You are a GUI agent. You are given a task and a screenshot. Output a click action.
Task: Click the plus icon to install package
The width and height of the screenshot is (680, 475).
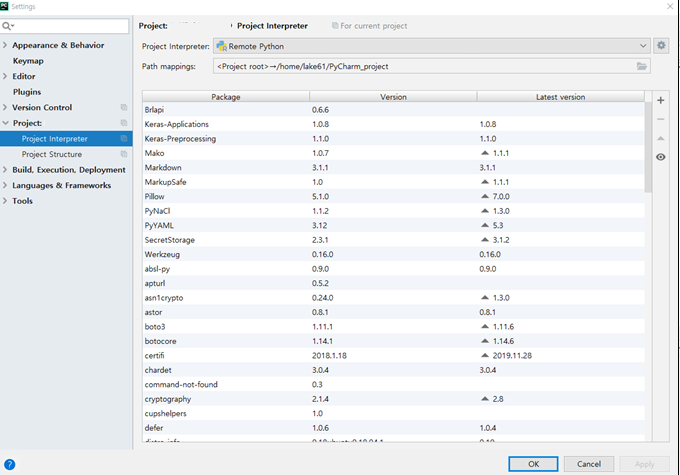(660, 100)
